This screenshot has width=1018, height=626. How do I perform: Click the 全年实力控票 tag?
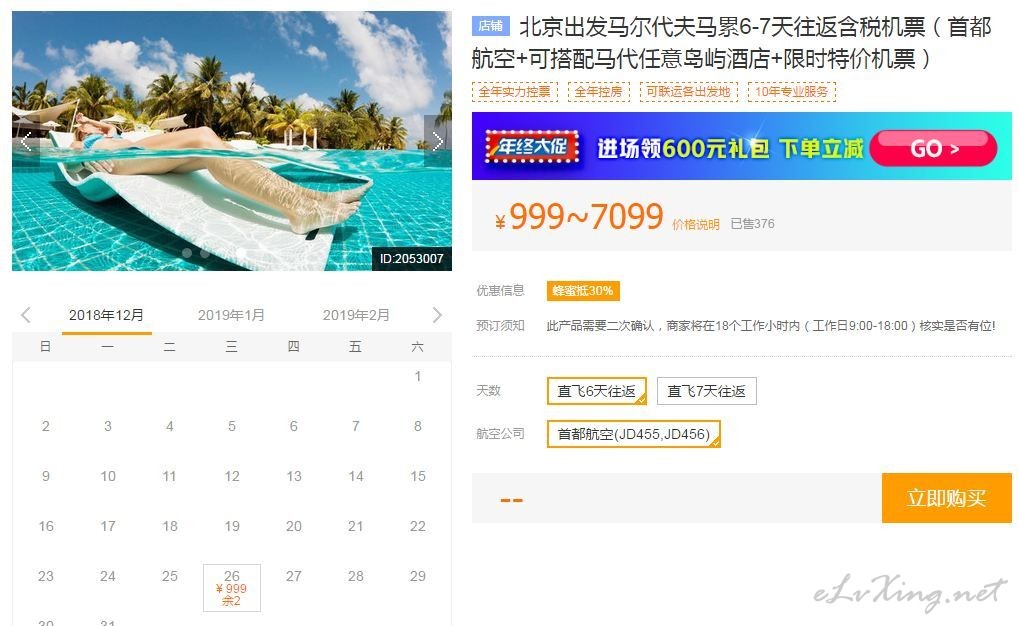pos(514,92)
